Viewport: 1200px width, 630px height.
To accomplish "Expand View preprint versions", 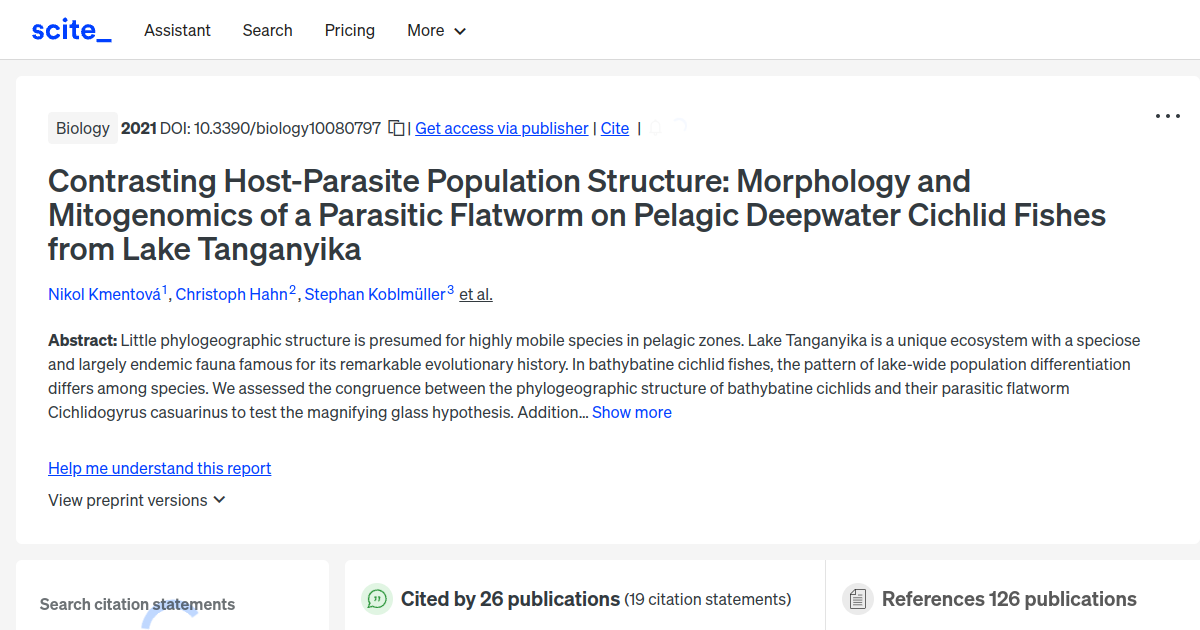I will coord(137,500).
